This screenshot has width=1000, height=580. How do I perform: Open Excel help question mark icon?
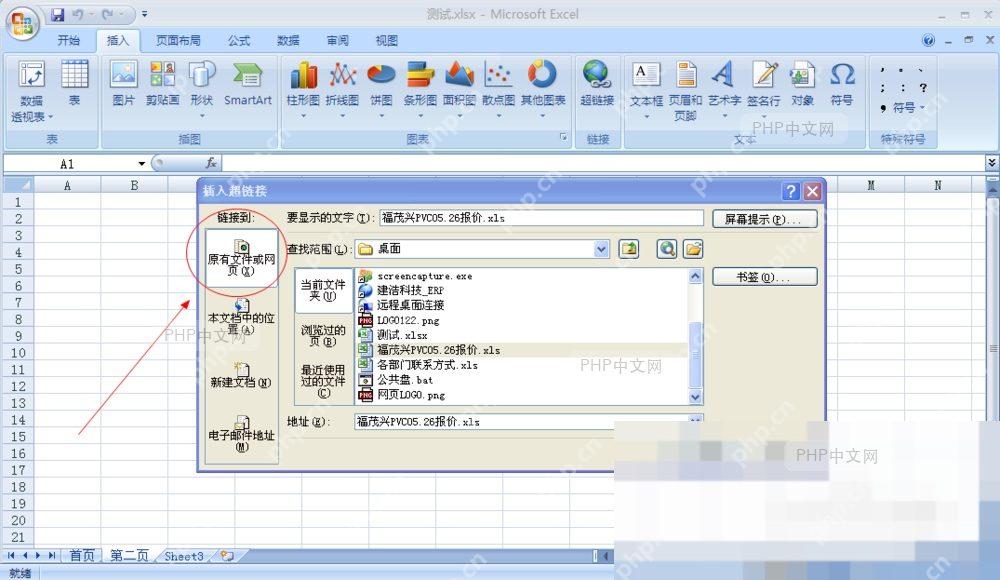tap(929, 40)
